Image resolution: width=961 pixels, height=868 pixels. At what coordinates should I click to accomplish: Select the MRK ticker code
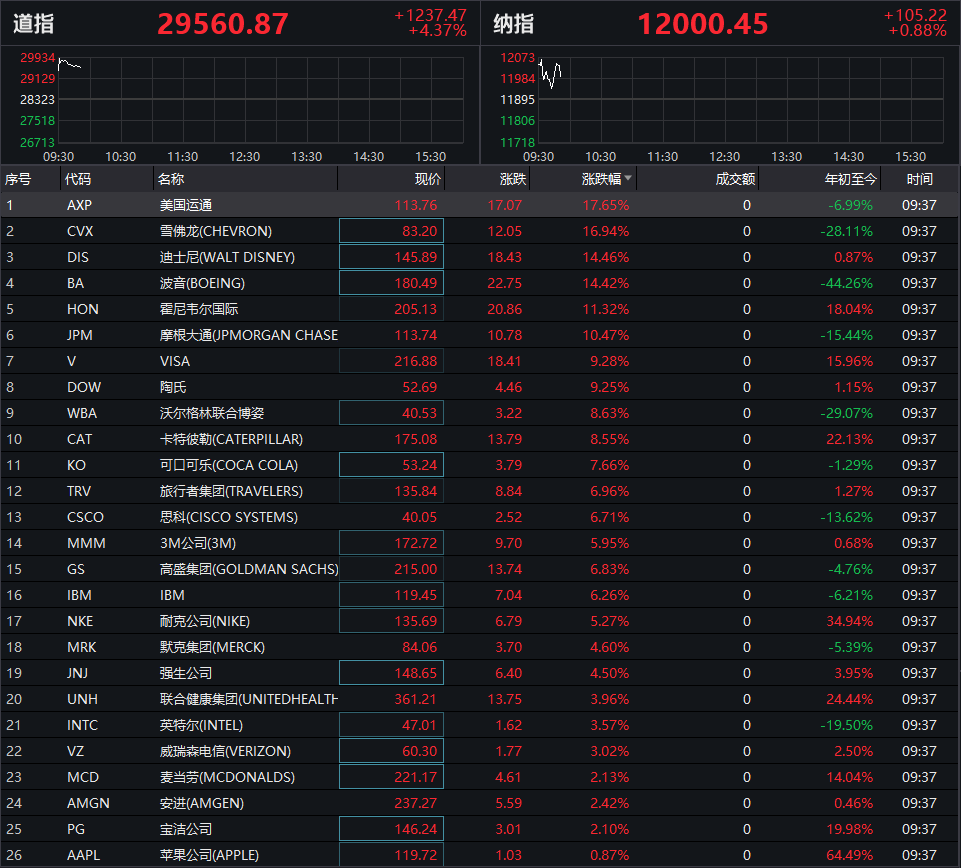(82, 647)
